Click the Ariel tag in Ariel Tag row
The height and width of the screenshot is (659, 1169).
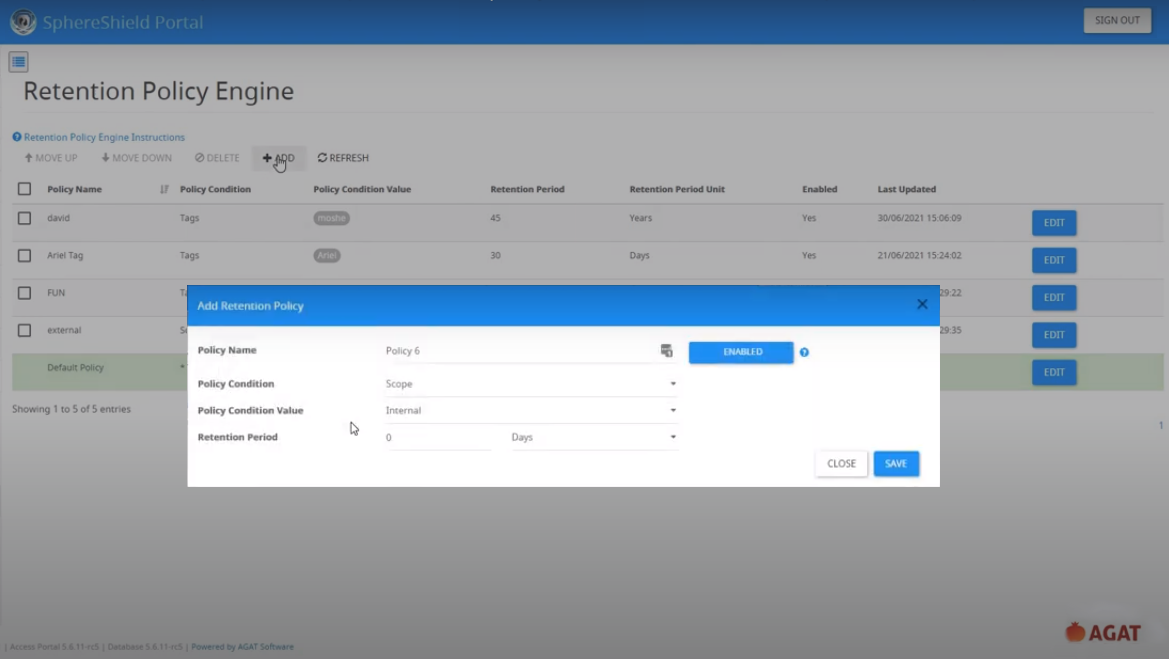[x=327, y=256]
